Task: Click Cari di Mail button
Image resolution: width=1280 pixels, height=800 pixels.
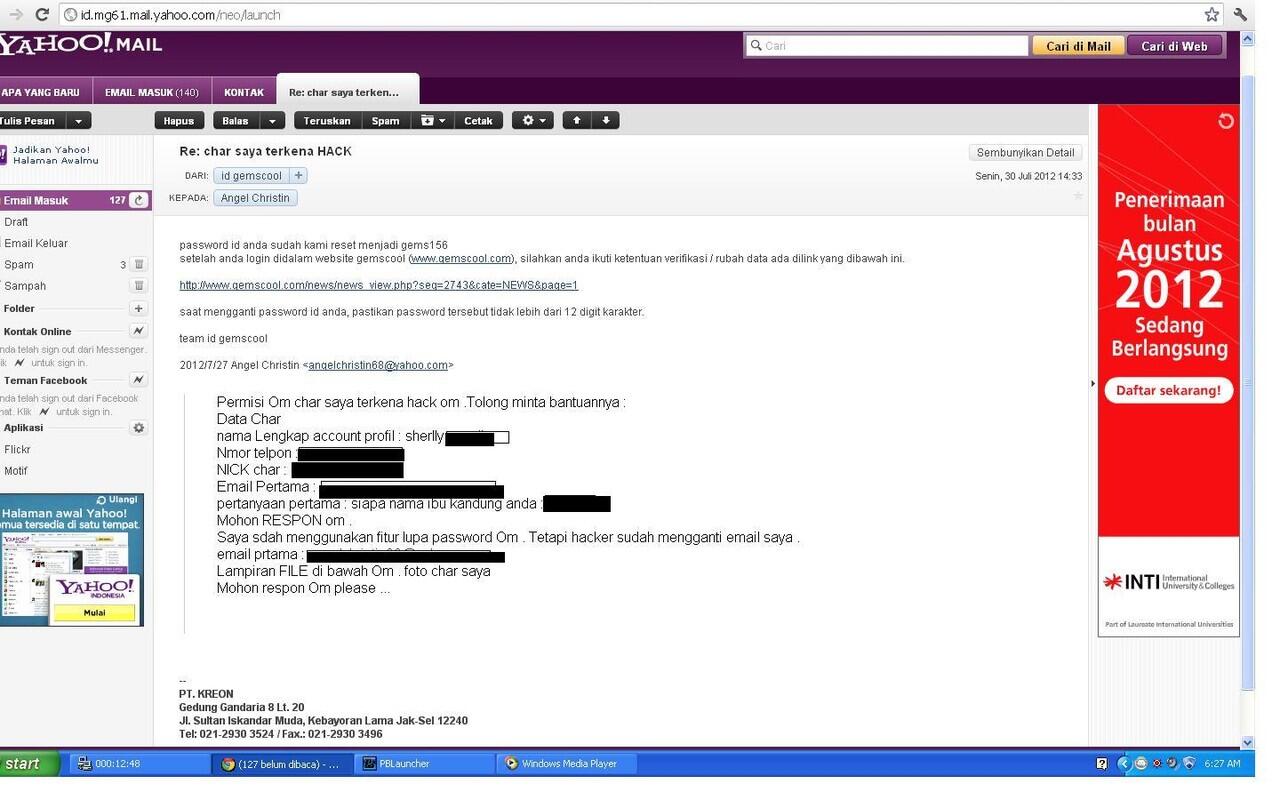Action: point(1078,46)
